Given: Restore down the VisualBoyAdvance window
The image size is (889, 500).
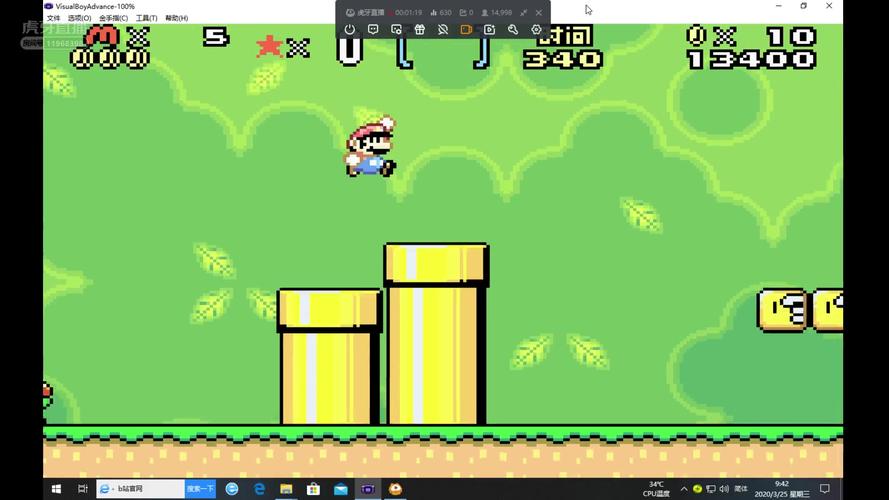Looking at the screenshot, I should [804, 6].
